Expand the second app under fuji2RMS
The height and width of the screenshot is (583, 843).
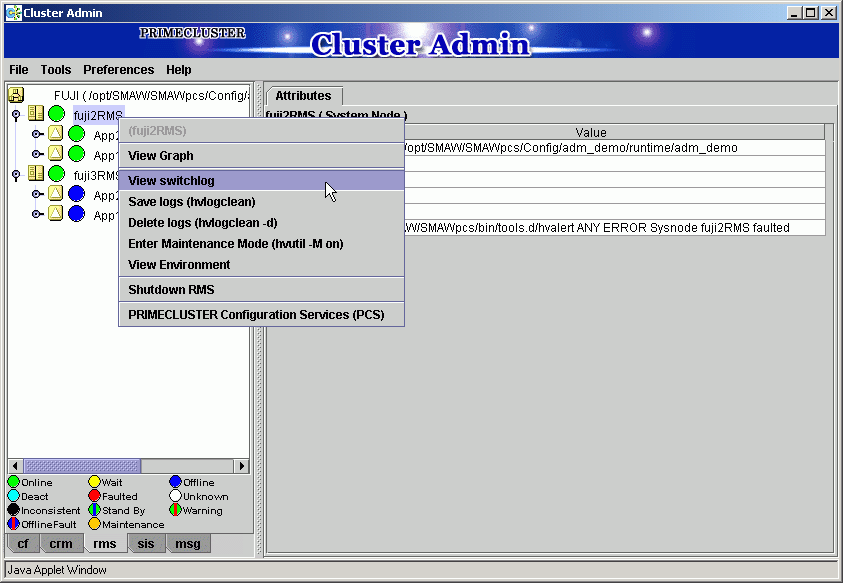[37, 154]
